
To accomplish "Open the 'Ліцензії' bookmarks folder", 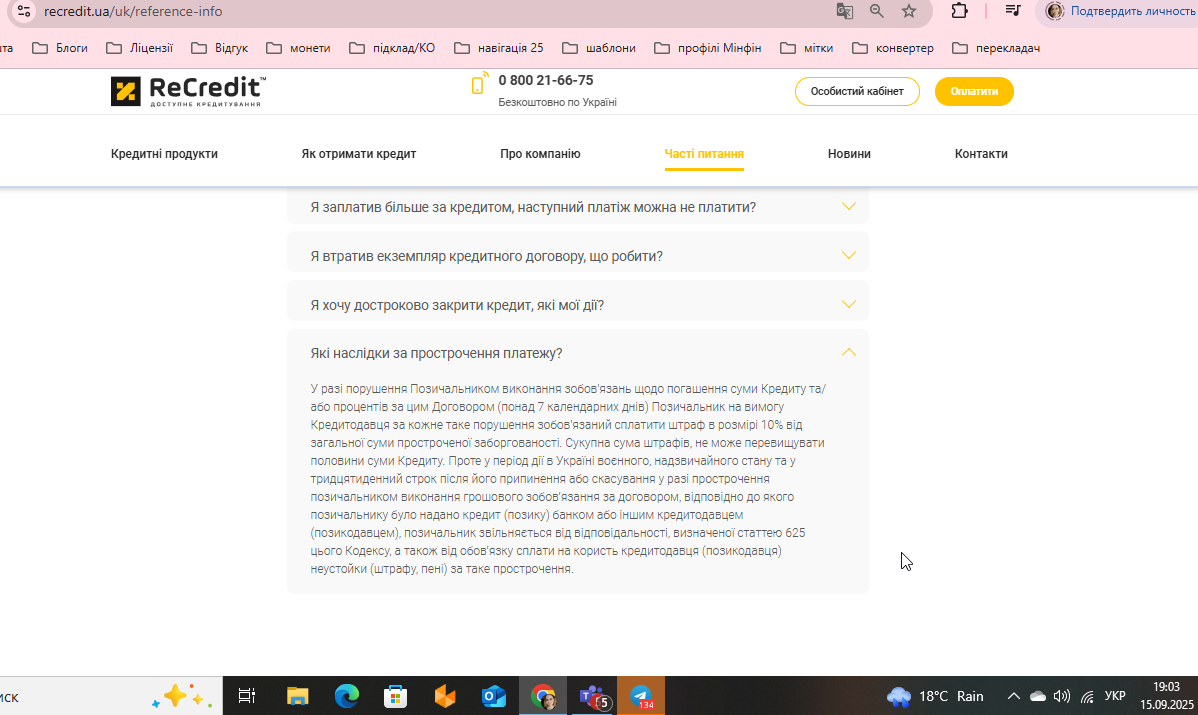I will click(x=139, y=48).
